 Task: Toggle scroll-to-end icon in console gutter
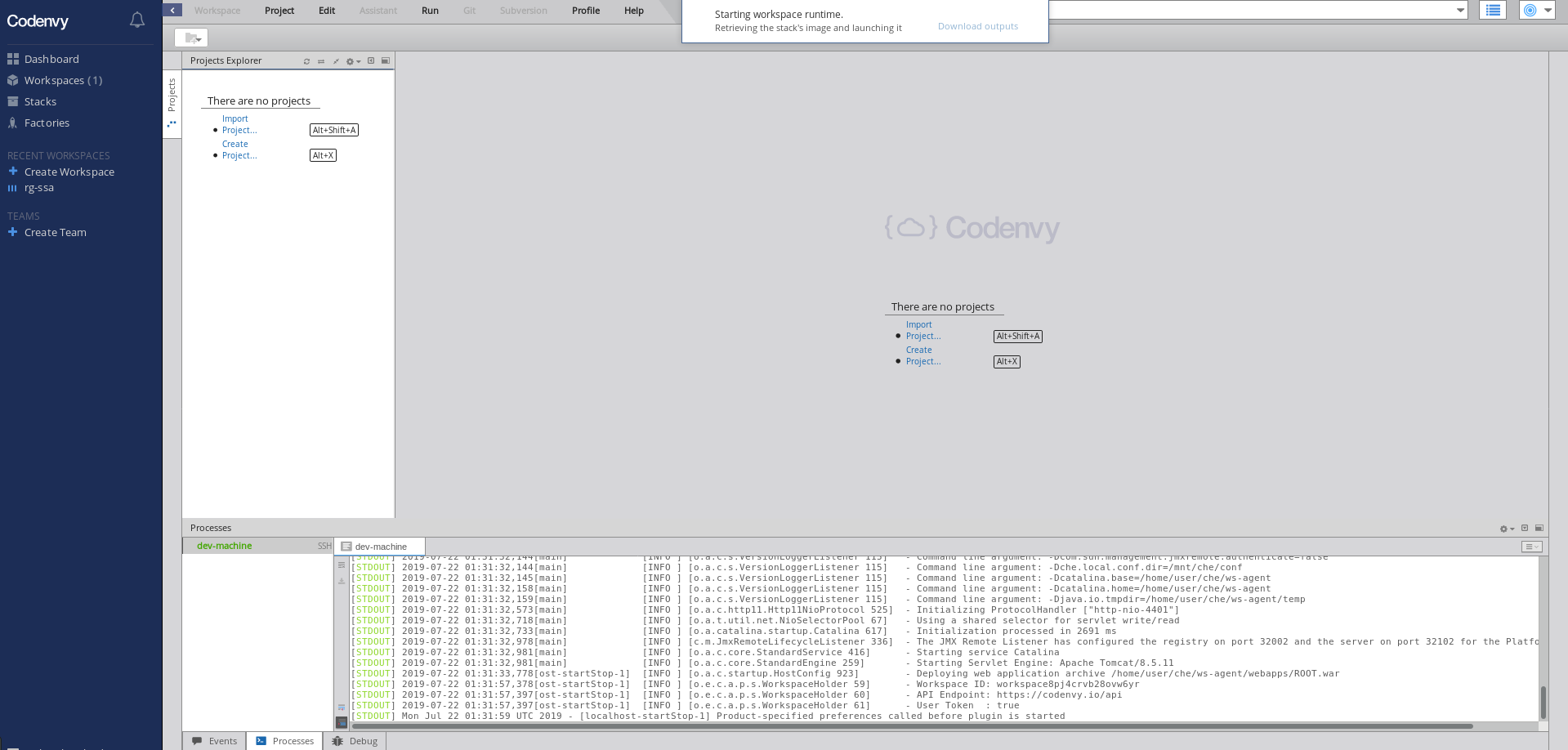(342, 708)
